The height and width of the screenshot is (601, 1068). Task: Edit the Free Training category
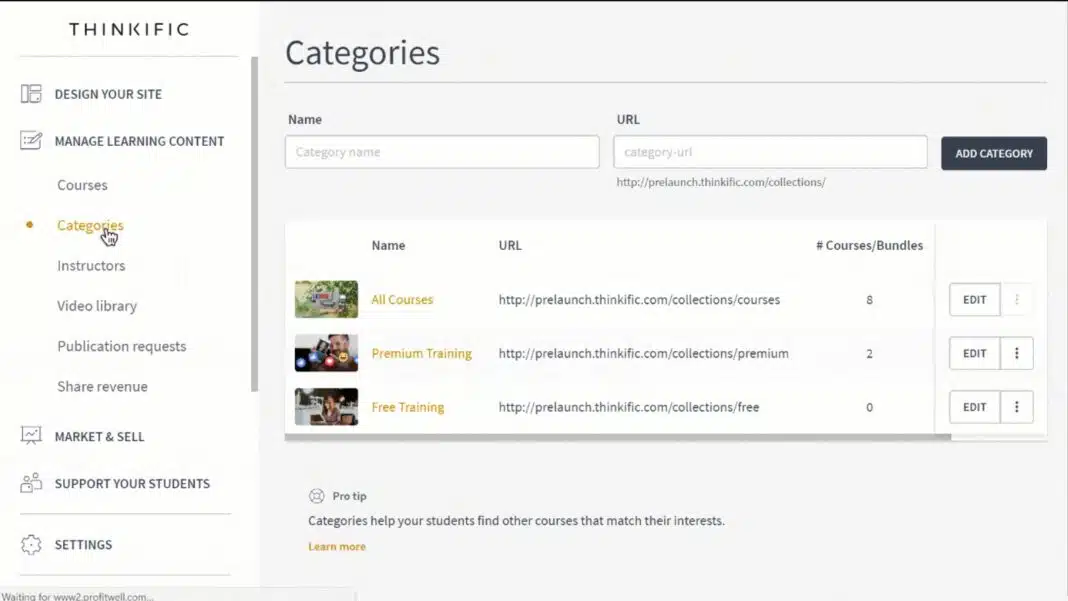click(x=974, y=407)
